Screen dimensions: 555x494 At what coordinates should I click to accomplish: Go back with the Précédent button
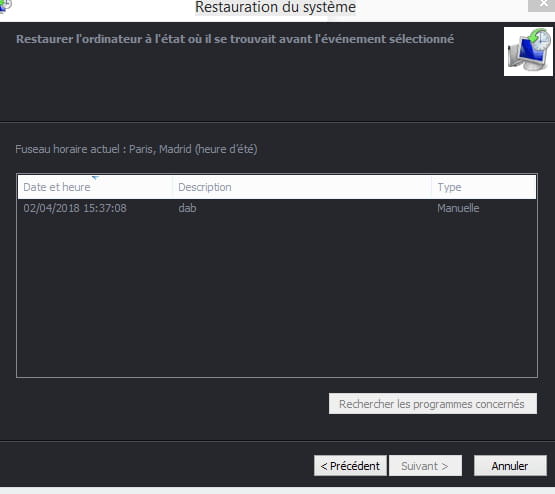tap(350, 466)
